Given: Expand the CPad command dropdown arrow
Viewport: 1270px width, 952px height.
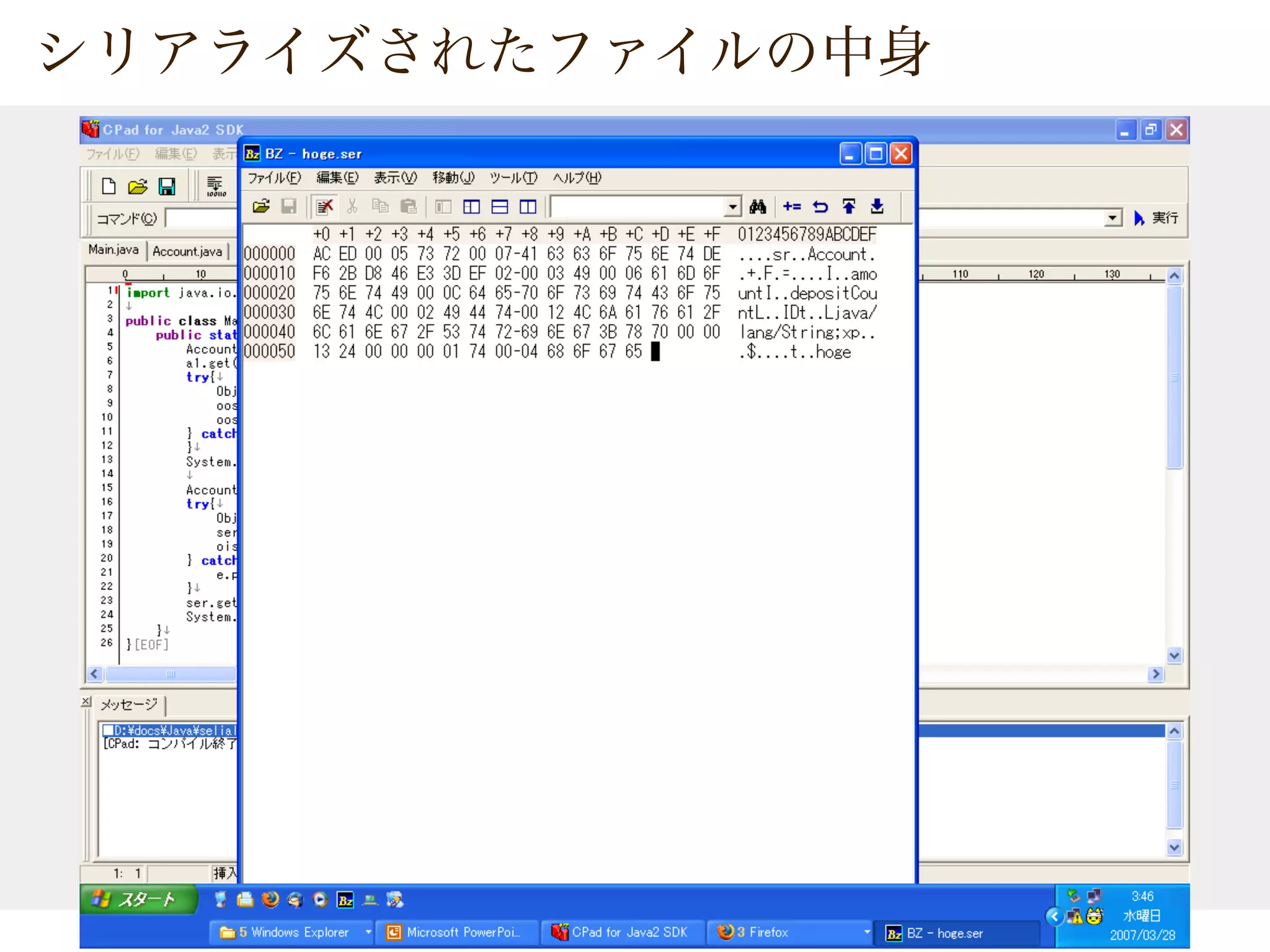Looking at the screenshot, I should pyautogui.click(x=1113, y=218).
